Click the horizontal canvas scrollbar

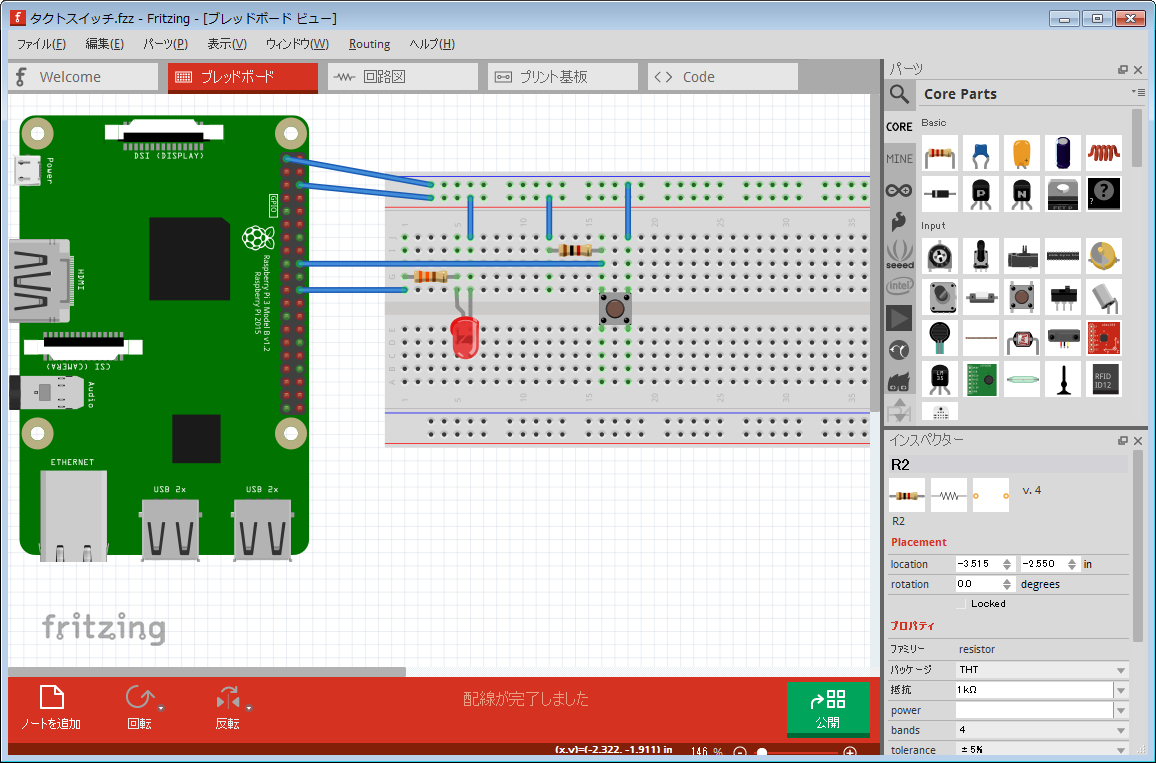pyautogui.click(x=207, y=672)
